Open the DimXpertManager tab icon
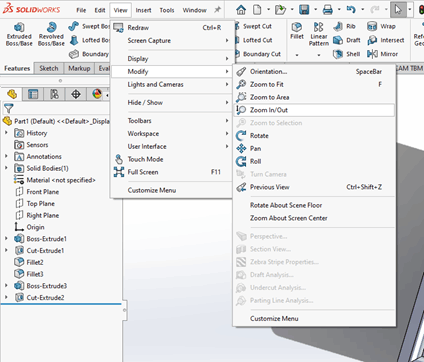424x362 pixels. (76, 94)
